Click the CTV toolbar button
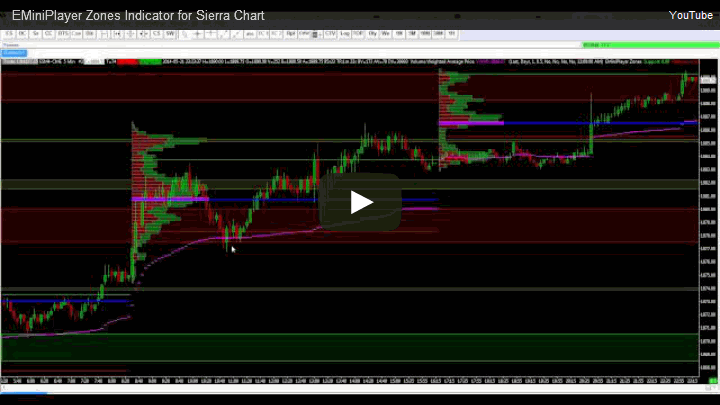Screen dimensions: 720x405 coord(330,34)
